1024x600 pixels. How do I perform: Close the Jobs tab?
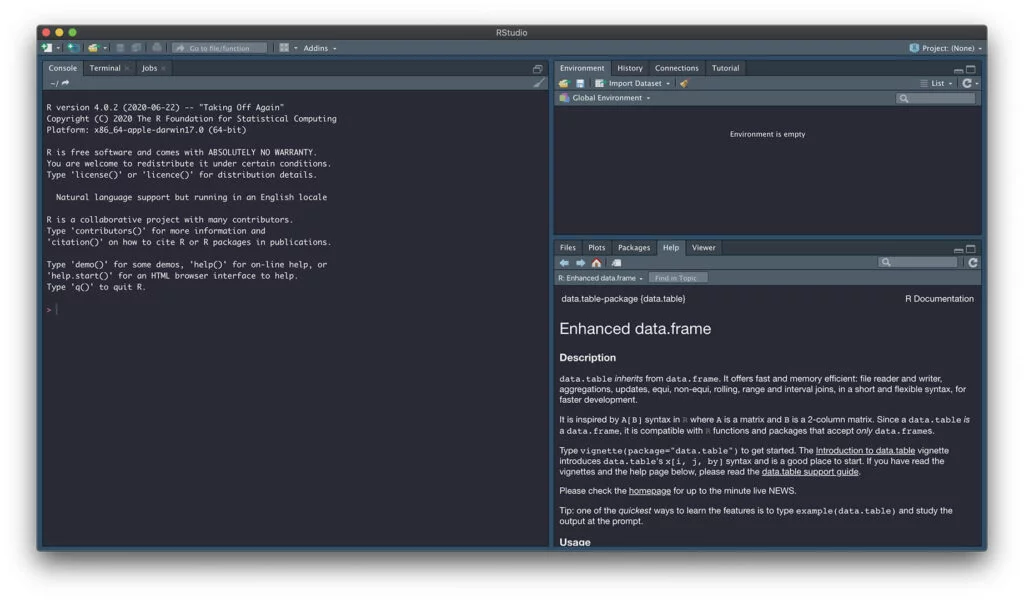pyautogui.click(x=163, y=68)
